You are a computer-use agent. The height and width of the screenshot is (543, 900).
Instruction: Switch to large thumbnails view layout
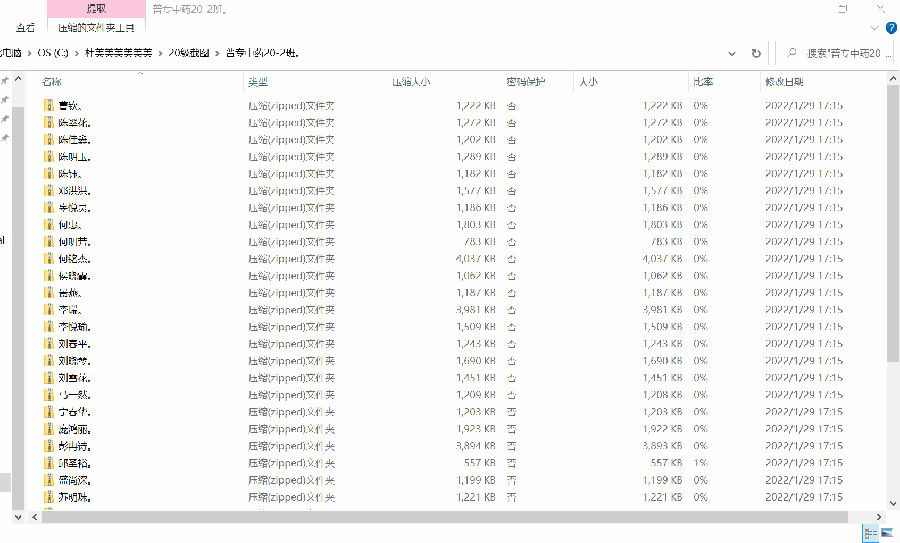click(886, 533)
